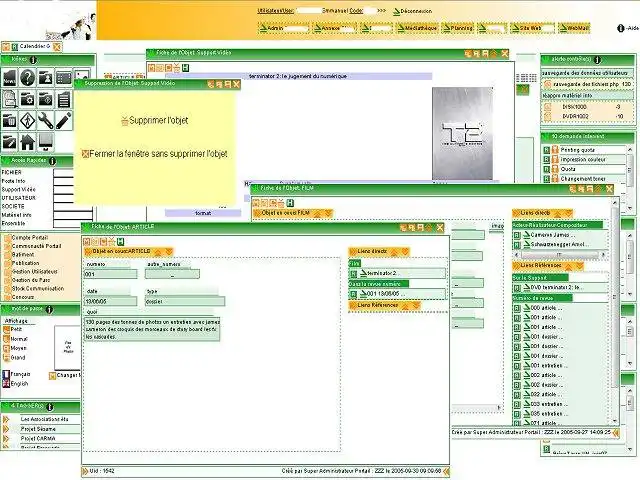Open Compte Portail tree item

[x=26, y=238]
